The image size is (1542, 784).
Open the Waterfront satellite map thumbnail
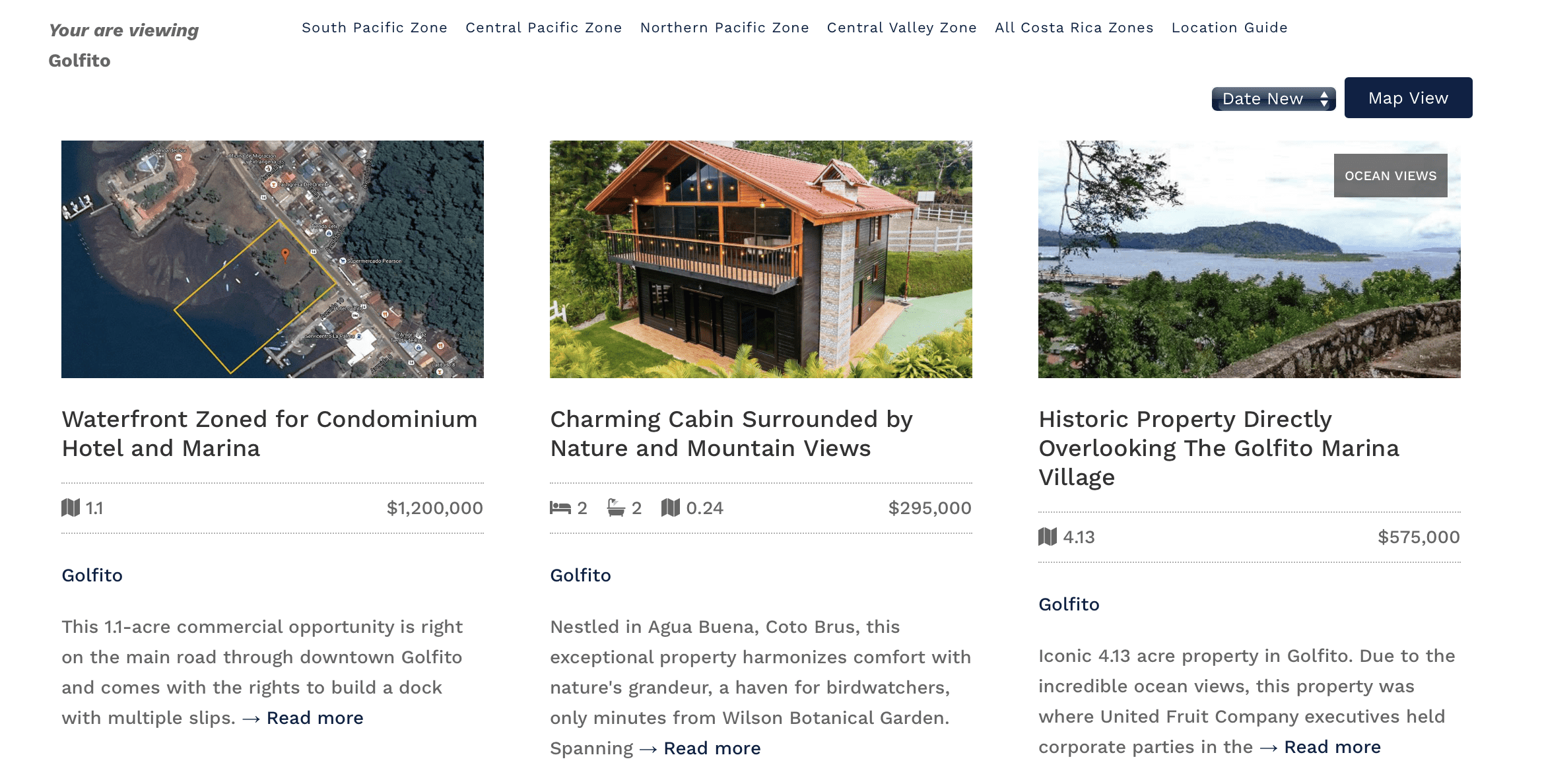point(273,259)
